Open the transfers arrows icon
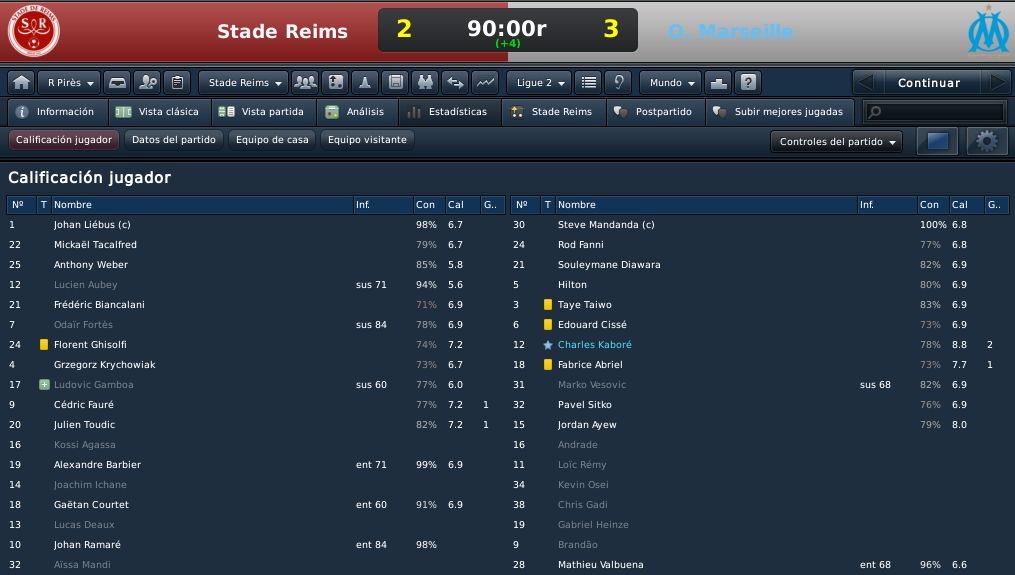Screen dimensions: 1015x575 (455, 83)
